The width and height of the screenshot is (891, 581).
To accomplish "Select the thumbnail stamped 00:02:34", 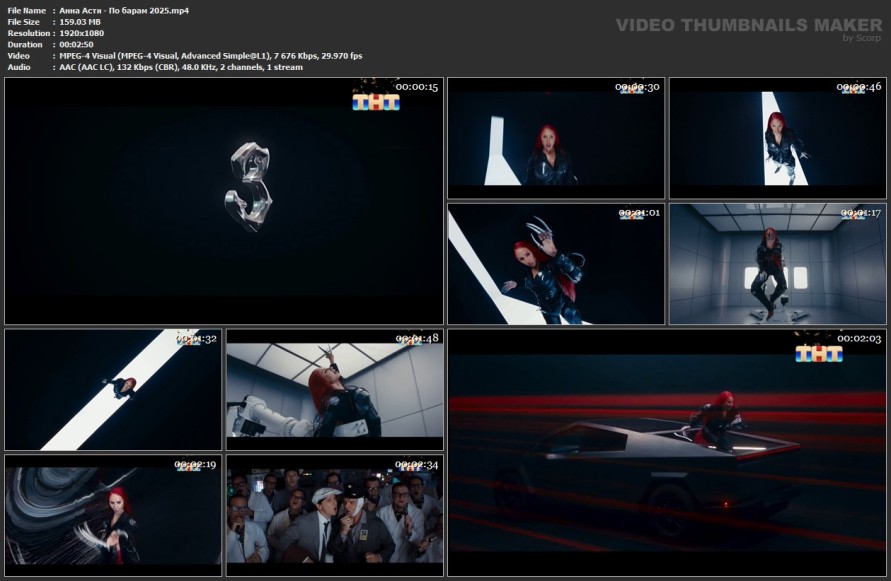I will pos(335,516).
